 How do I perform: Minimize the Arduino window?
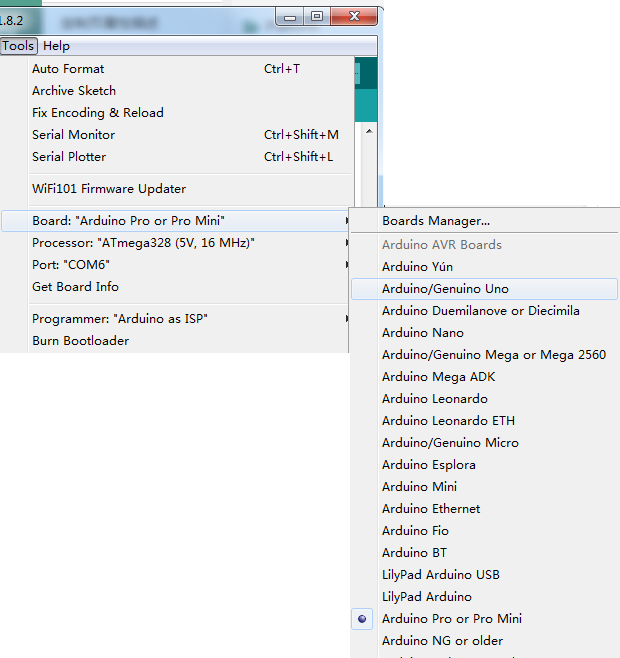(x=290, y=18)
